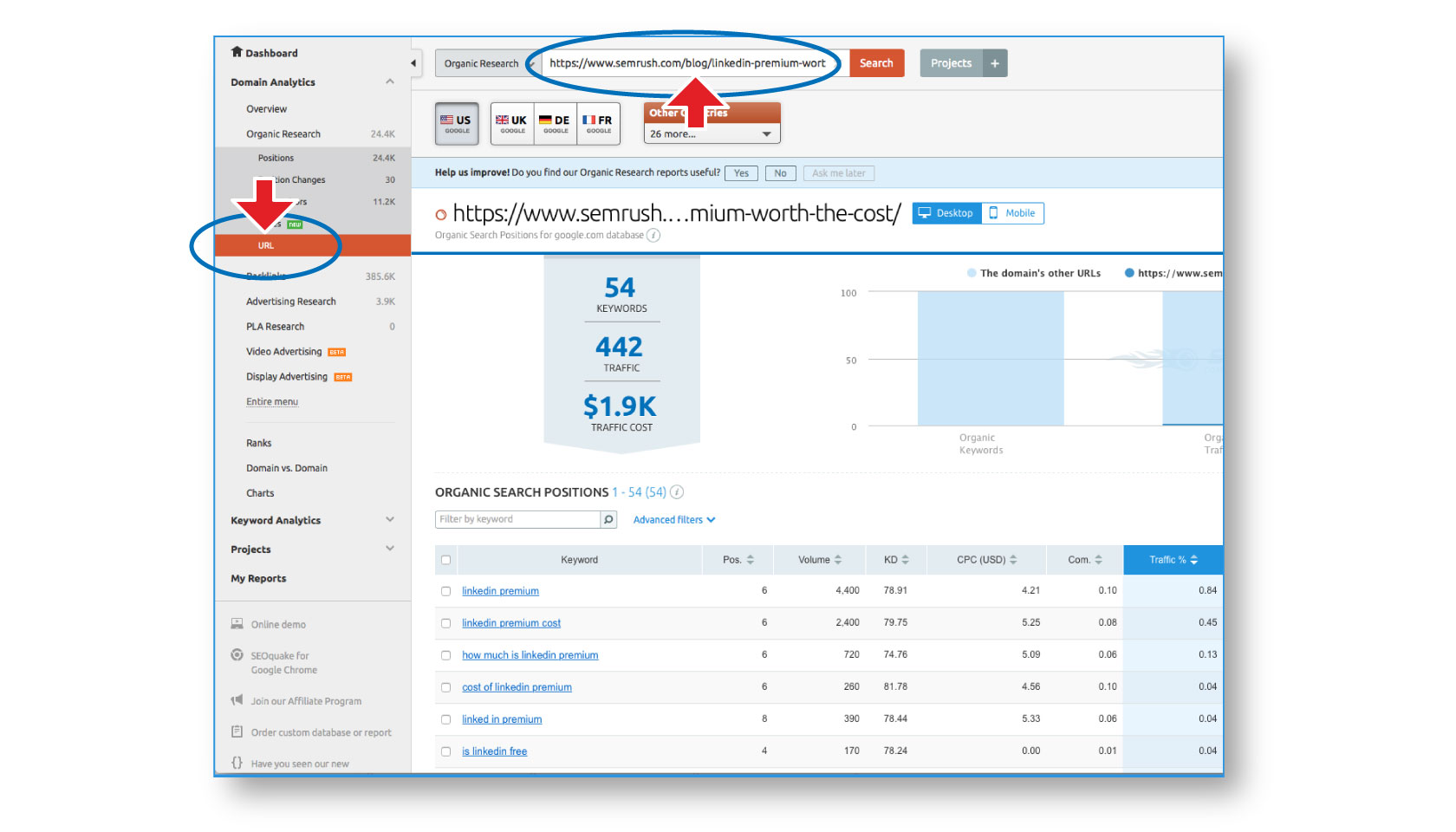Viewport: 1456px width, 832px height.
Task: Toggle the domain's other URLs legend swatch
Action: click(x=972, y=273)
